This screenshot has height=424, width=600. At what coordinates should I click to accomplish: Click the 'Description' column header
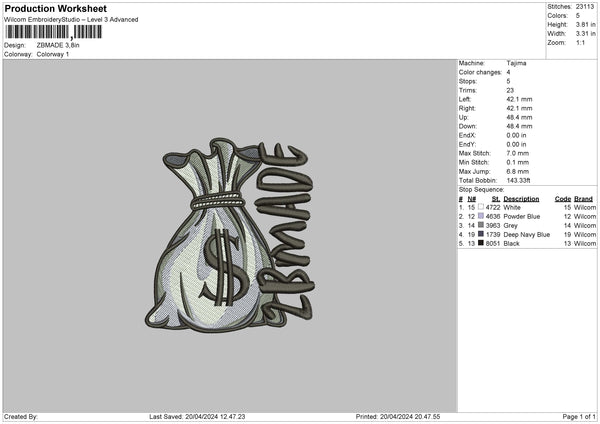[x=521, y=199]
